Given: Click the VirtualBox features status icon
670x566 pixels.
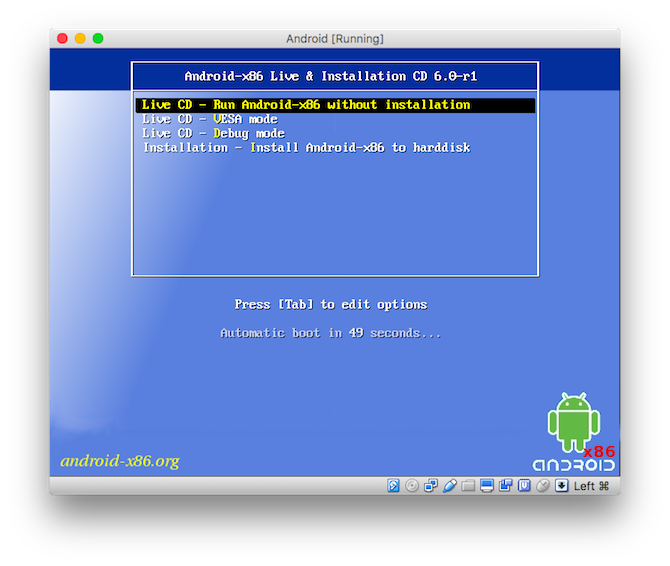Looking at the screenshot, I should [524, 486].
